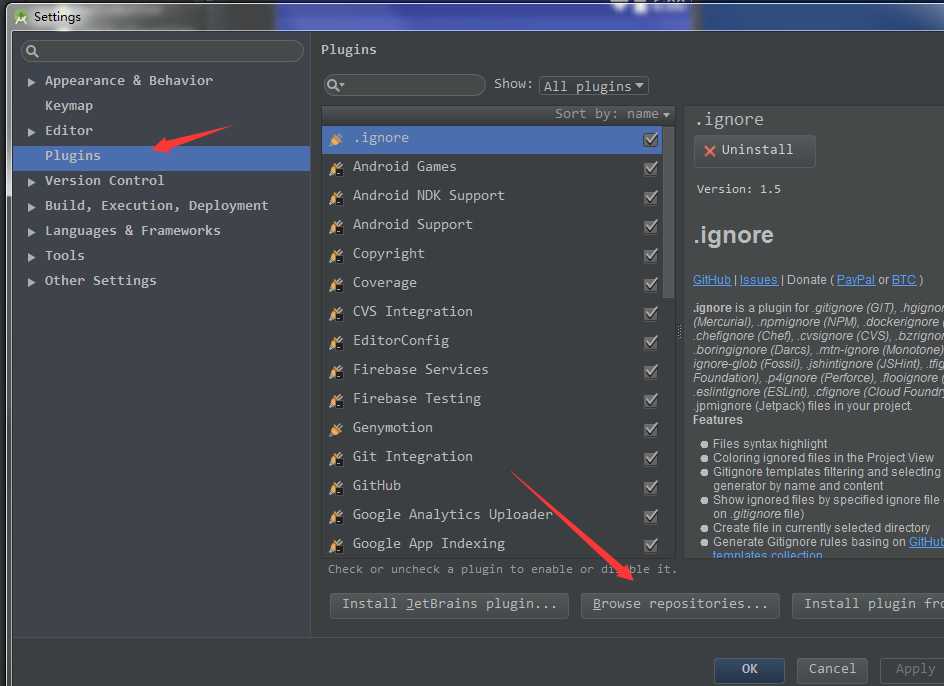
Task: Click the Android Games plugin icon
Action: [x=336, y=168]
